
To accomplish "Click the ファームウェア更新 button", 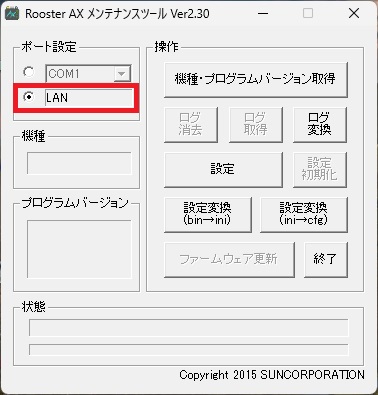I will pyautogui.click(x=229, y=259).
